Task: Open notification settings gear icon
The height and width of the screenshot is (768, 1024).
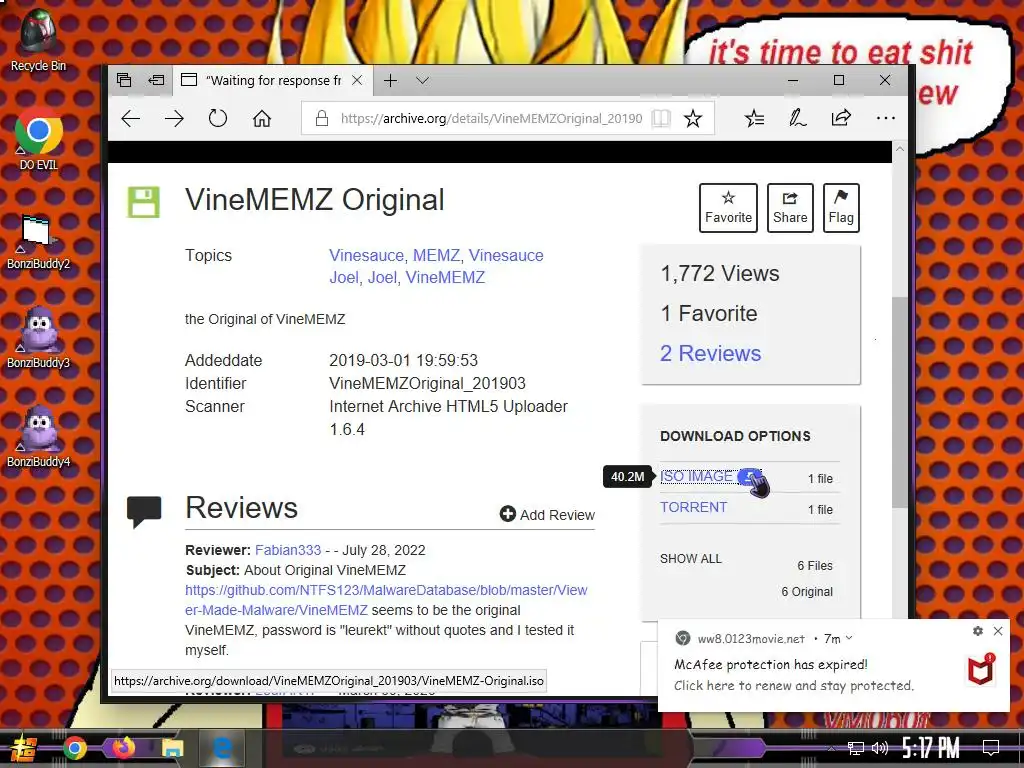Action: pyautogui.click(x=978, y=631)
